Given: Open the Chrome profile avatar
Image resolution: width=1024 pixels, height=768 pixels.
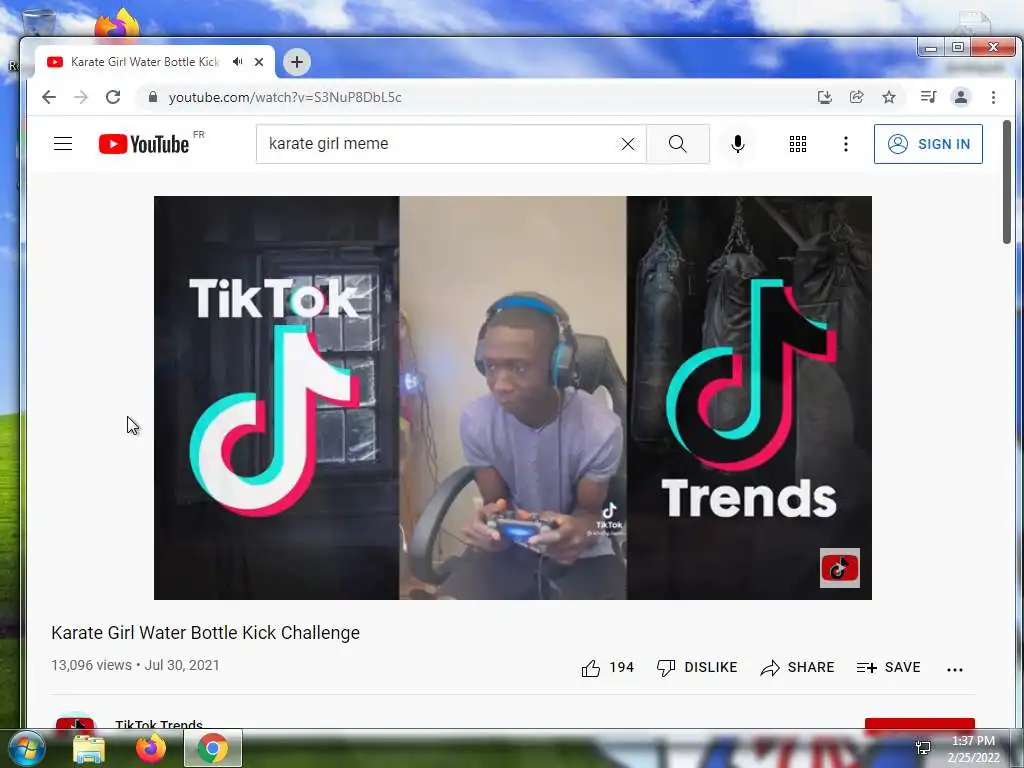Looking at the screenshot, I should [961, 97].
